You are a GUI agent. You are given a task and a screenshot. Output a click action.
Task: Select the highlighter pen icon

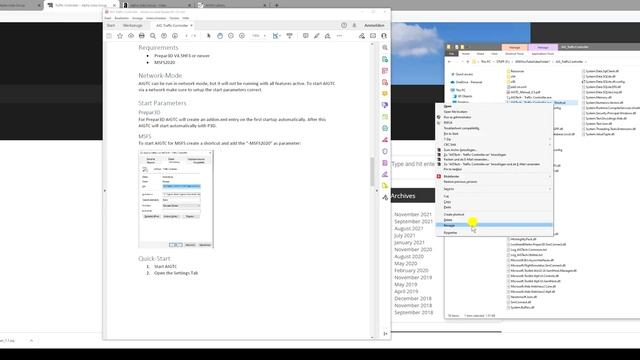pyautogui.click(x=316, y=36)
